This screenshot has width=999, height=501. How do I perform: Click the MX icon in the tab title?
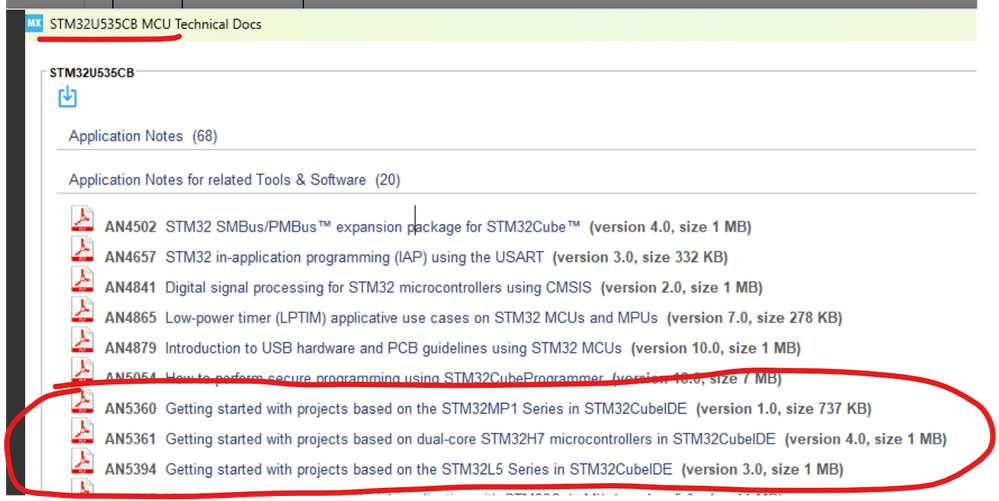click(x=34, y=24)
